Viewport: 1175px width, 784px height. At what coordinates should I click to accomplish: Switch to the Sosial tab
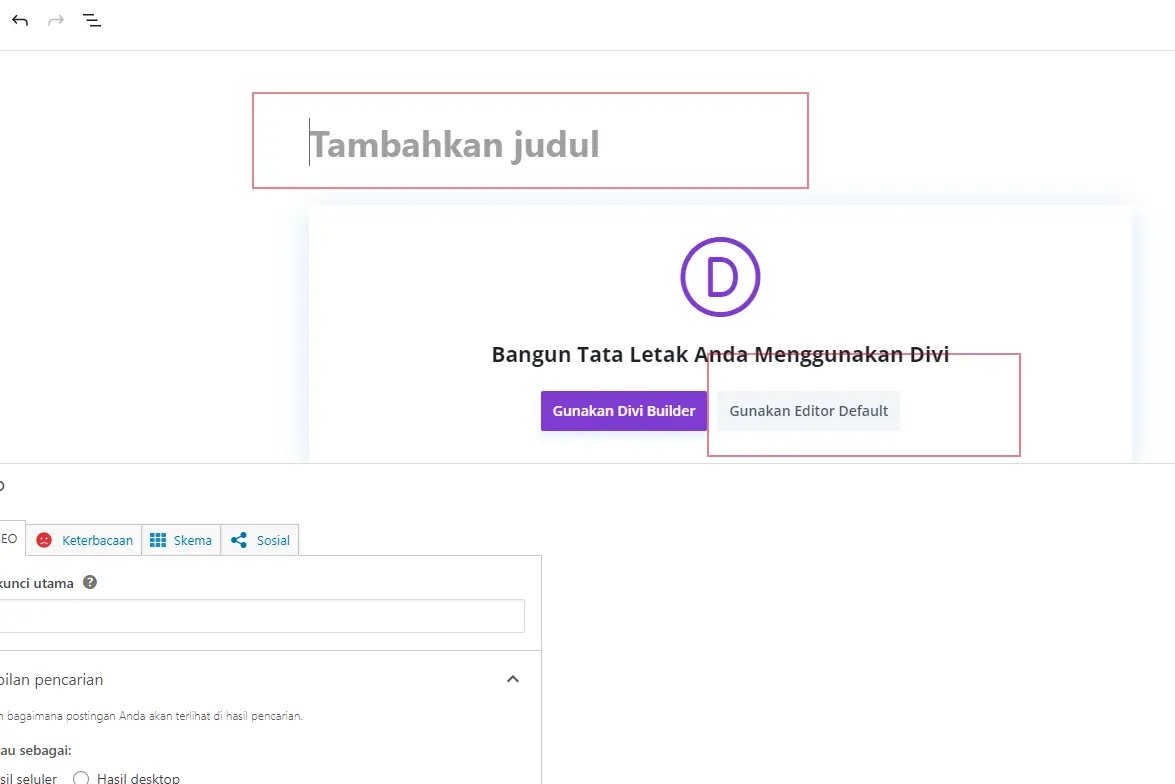click(260, 540)
